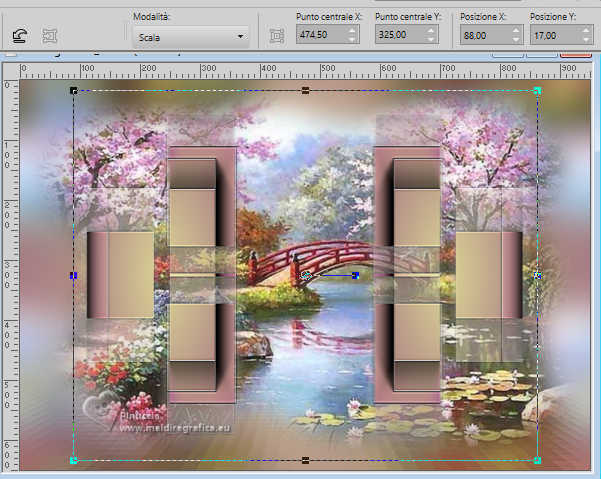Click the bottom-center selection handle
This screenshot has height=479, width=601.
click(305, 460)
